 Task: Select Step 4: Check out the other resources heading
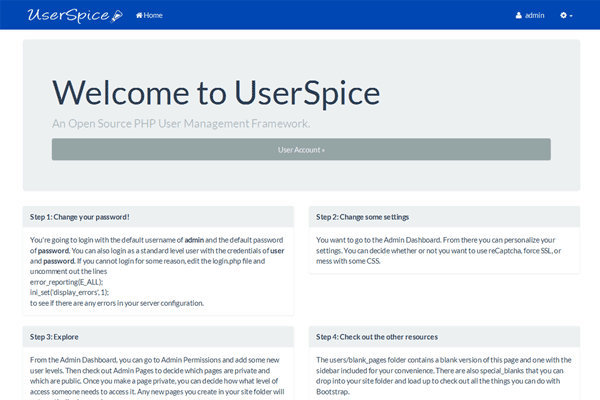[x=376, y=336]
